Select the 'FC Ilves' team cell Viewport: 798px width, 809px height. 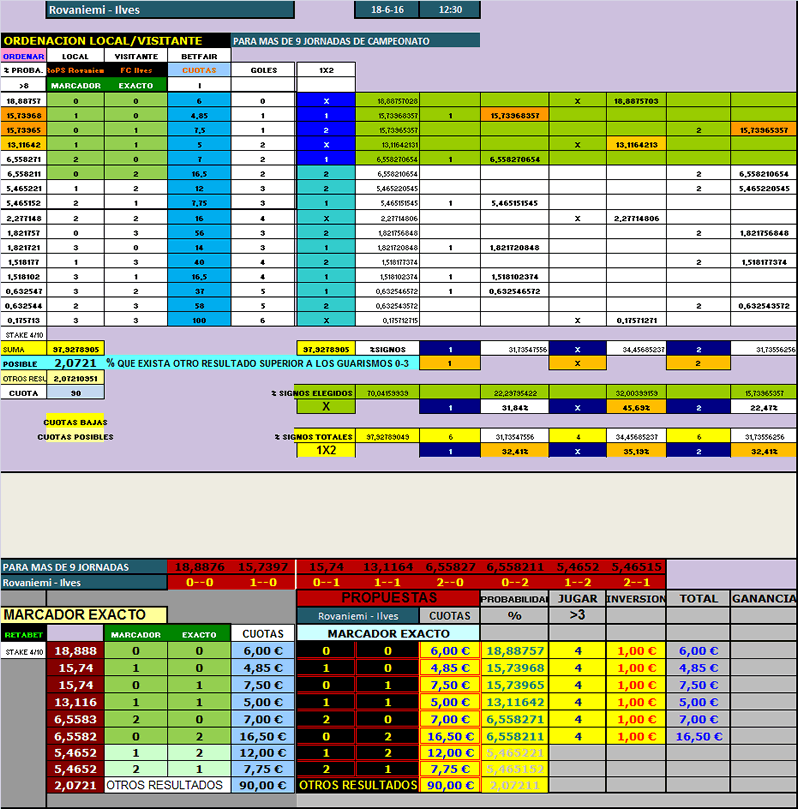point(136,70)
